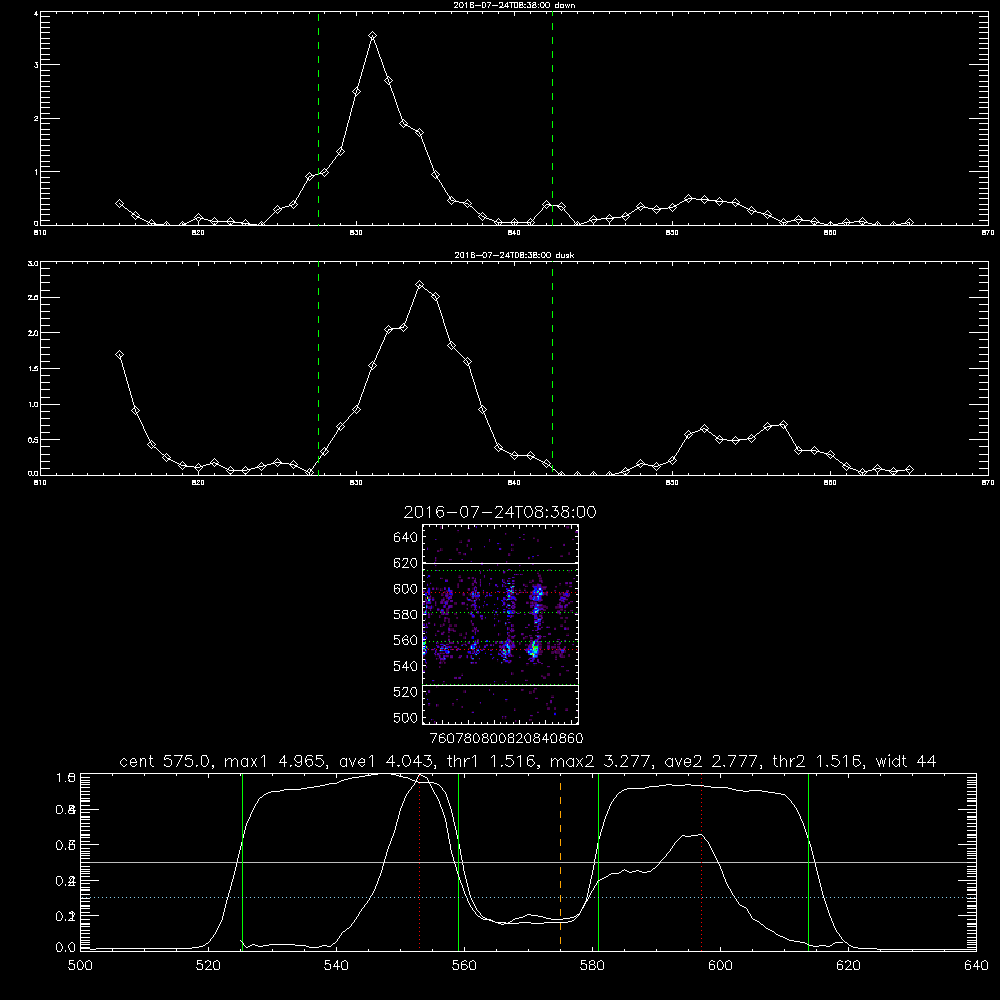Screen dimensions: 1000x1000
Task: Click the dusk plot y-axis label '2.5'
Action: pos(33,298)
